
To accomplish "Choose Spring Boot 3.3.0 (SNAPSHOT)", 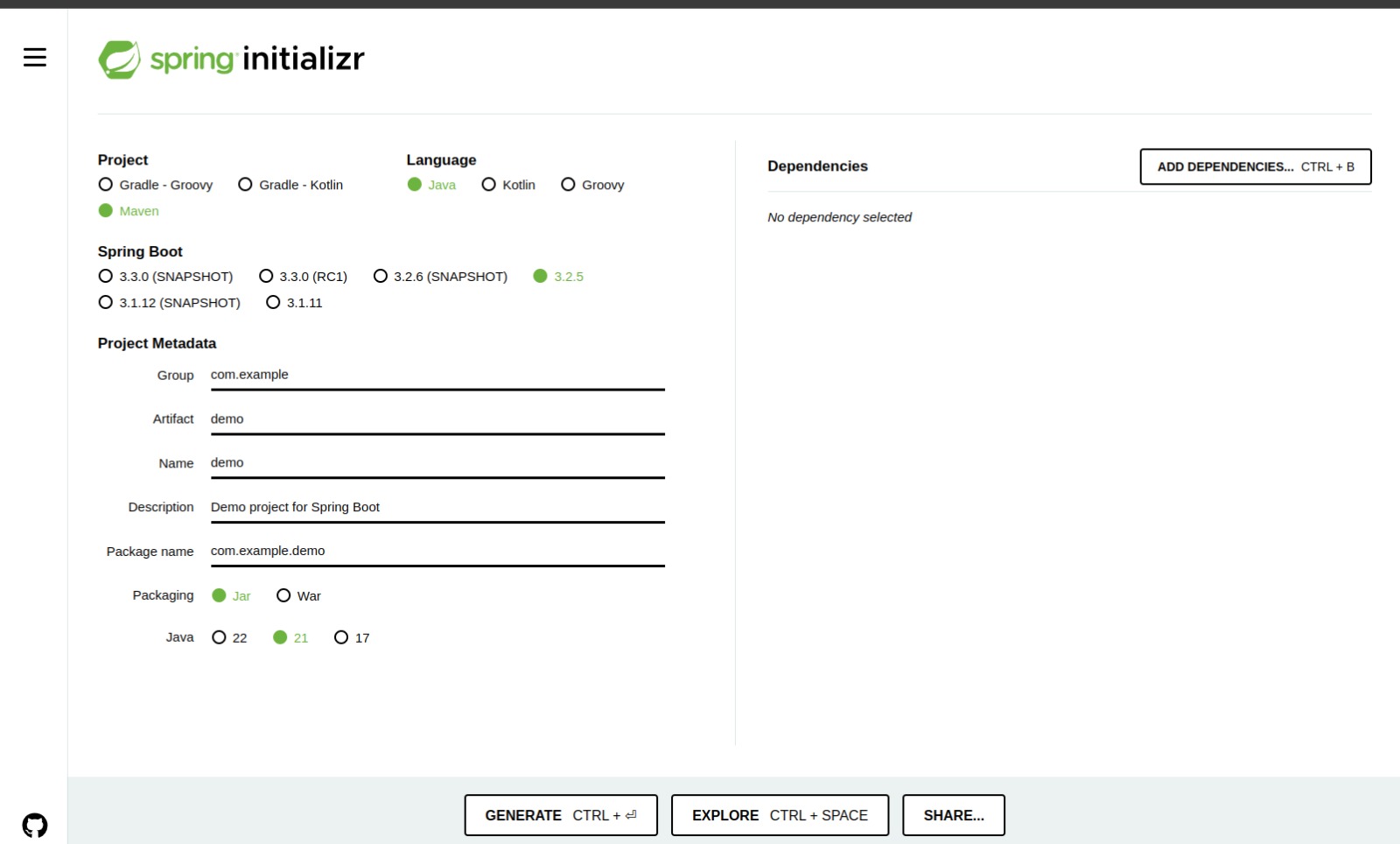I will (x=106, y=276).
